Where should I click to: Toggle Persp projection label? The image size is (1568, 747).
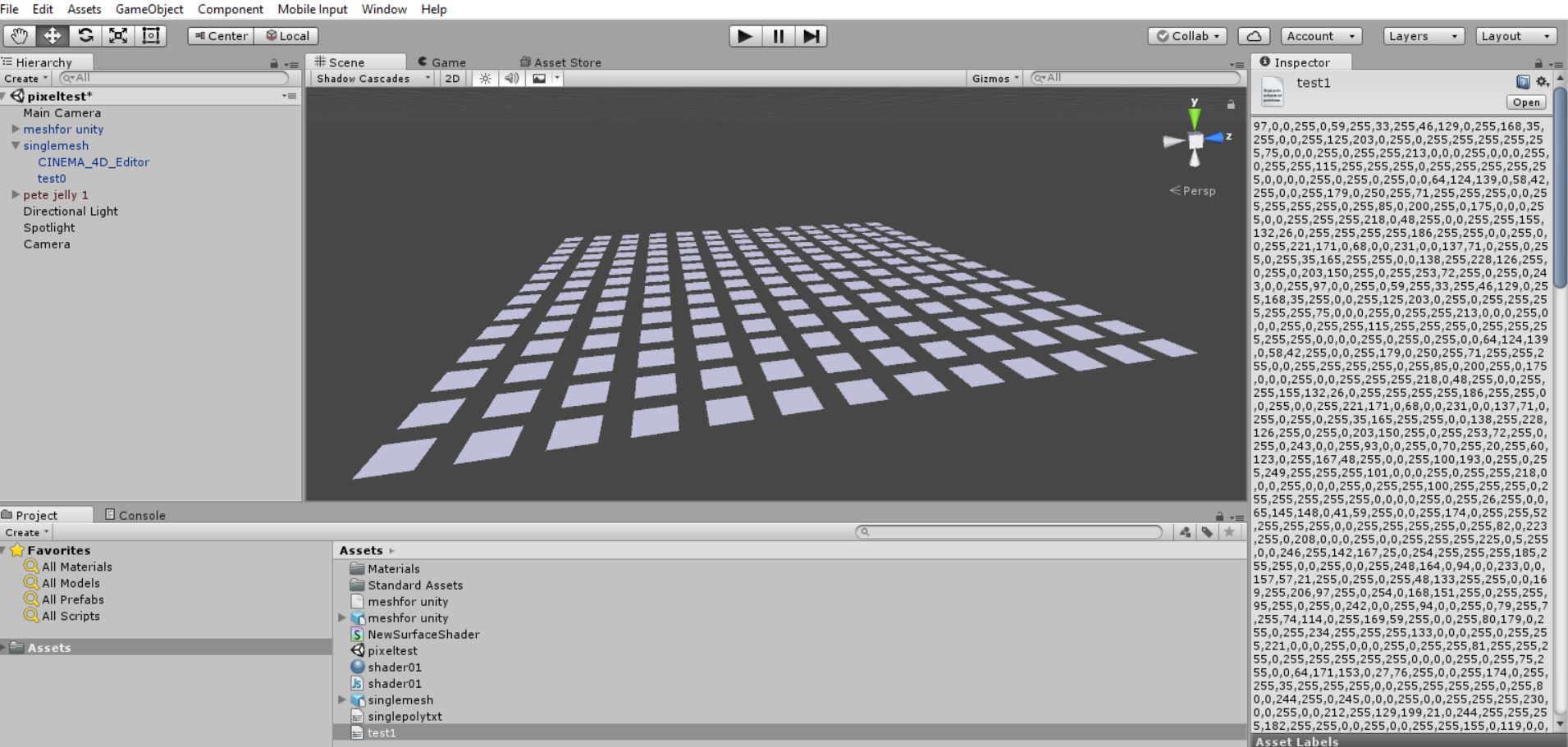pyautogui.click(x=1193, y=190)
